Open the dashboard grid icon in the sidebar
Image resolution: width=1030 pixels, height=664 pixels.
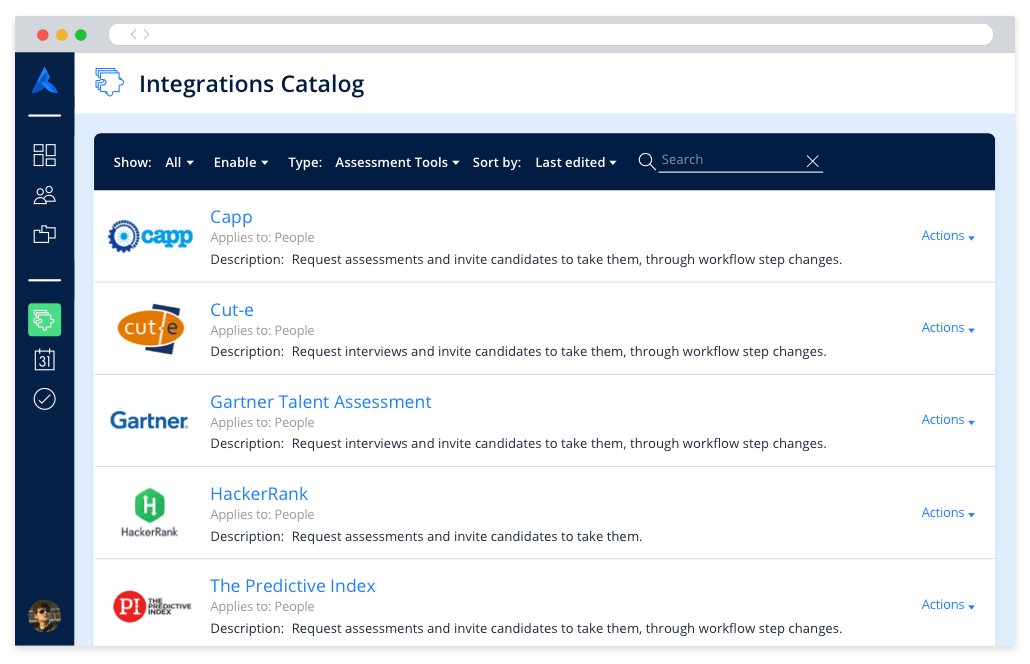coord(45,155)
